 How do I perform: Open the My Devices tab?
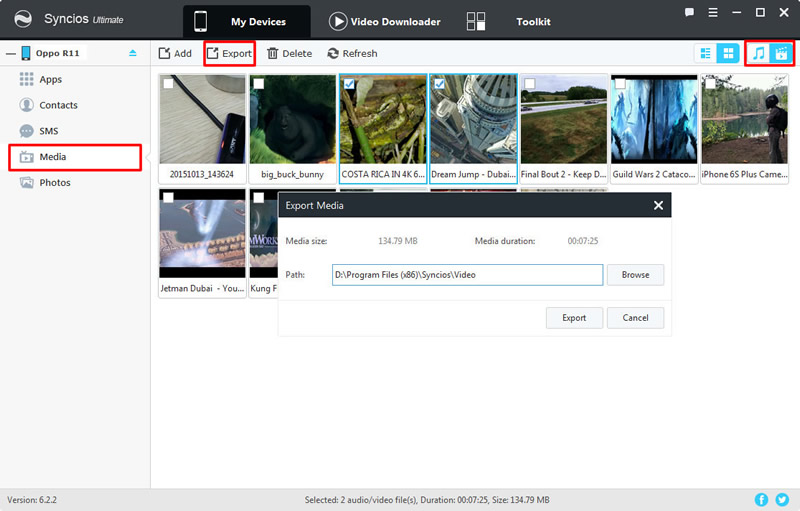coord(246,21)
